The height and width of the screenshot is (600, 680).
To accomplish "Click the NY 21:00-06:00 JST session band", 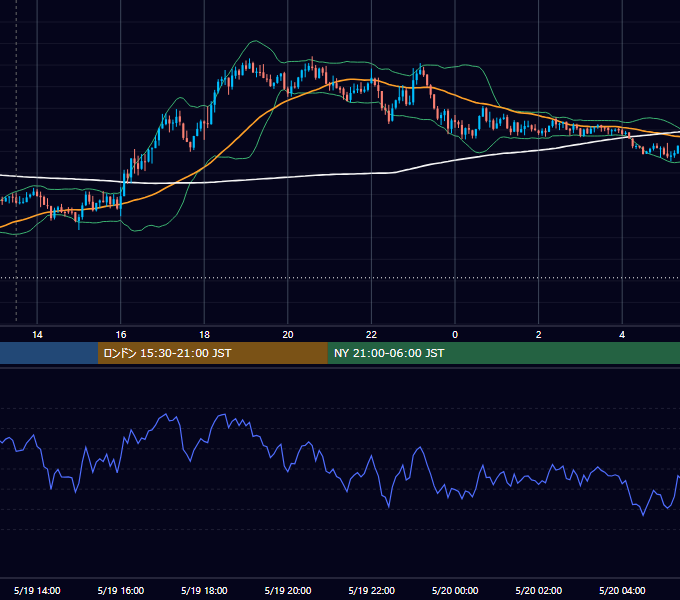I will (503, 353).
